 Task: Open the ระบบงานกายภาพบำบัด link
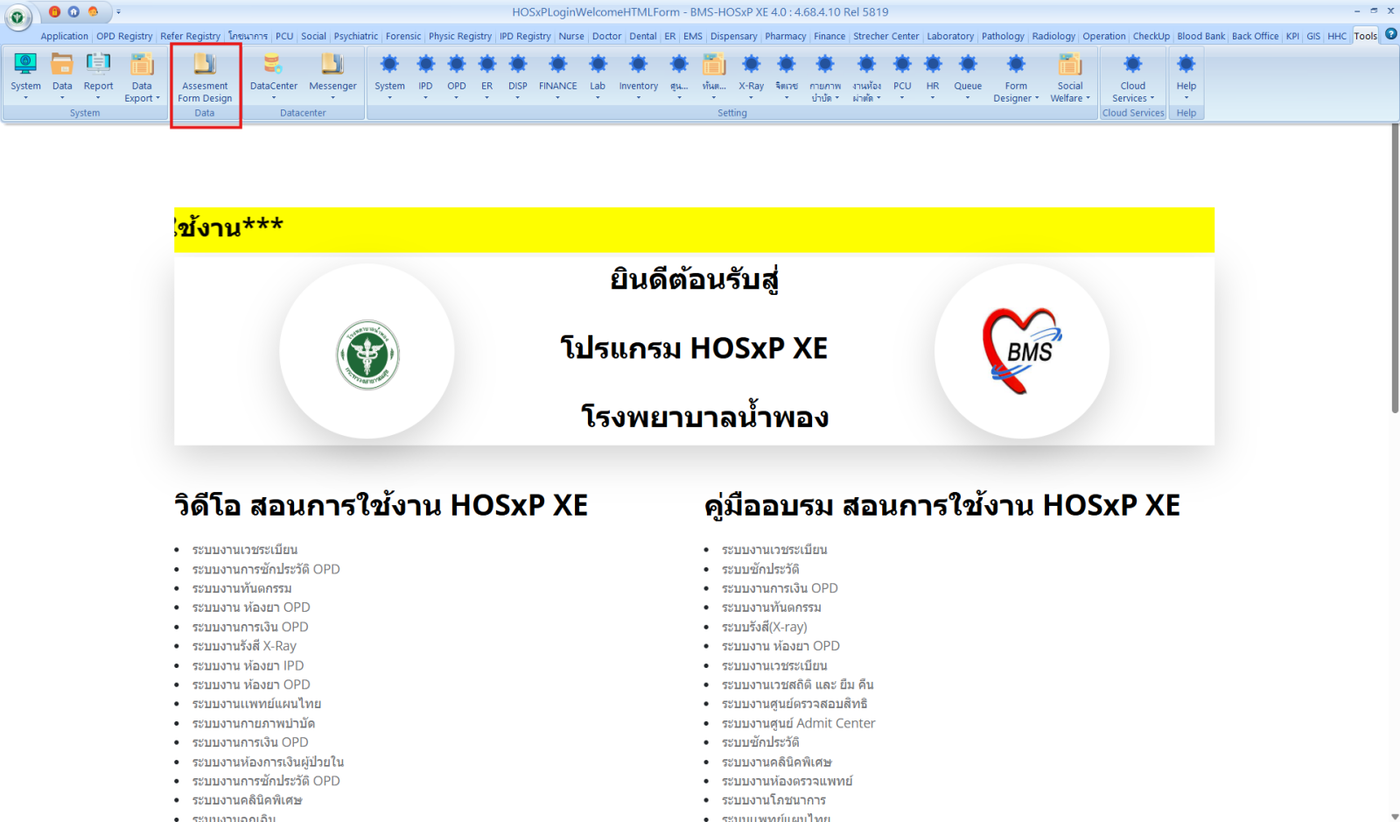point(254,723)
